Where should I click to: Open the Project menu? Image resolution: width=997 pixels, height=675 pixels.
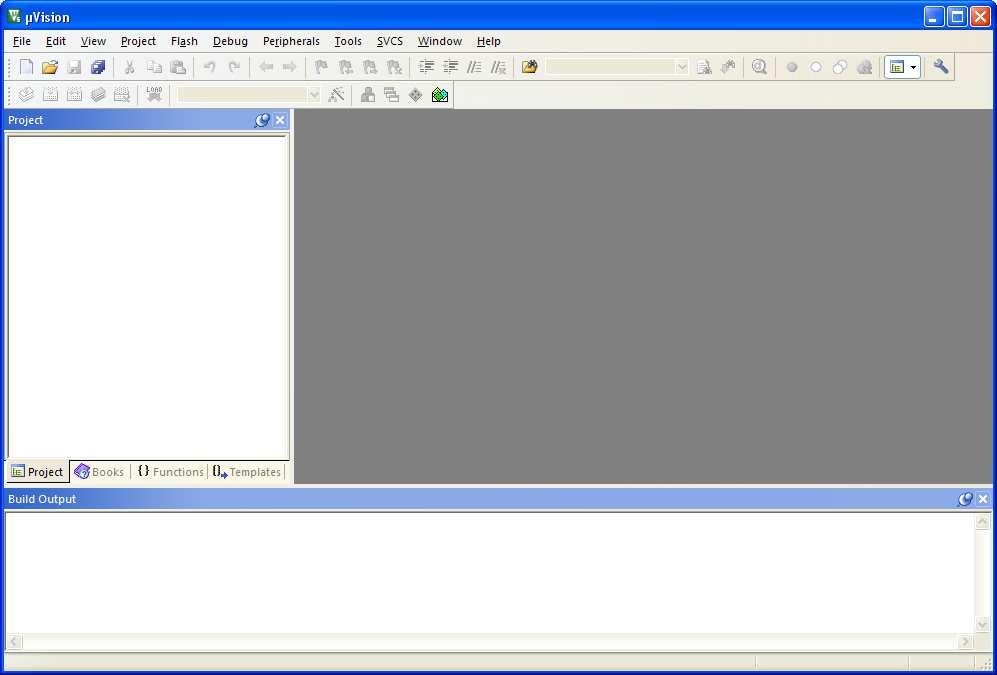[138, 41]
